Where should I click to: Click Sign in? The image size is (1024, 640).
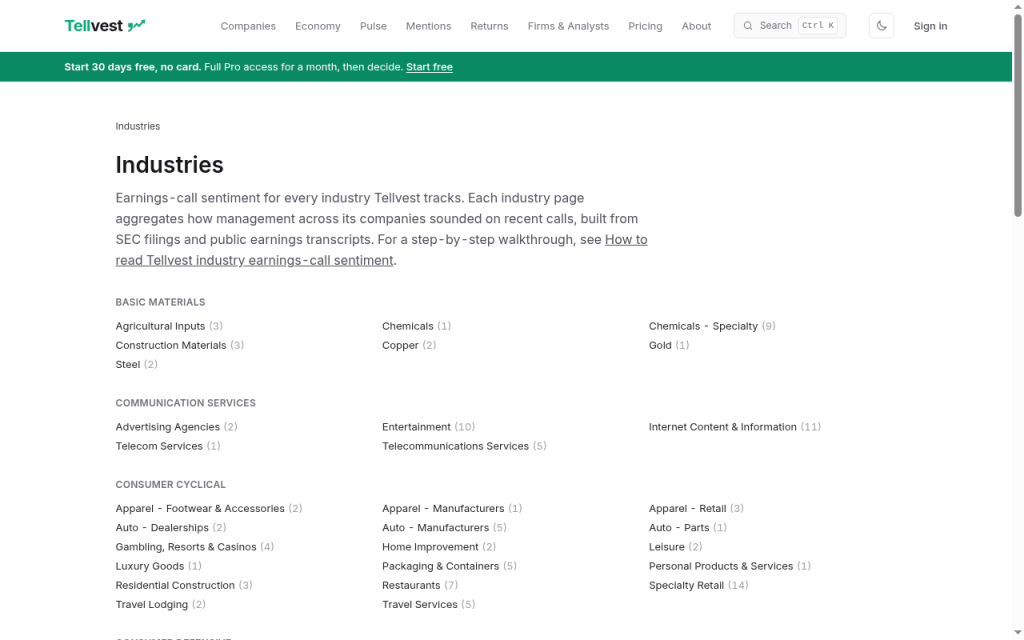coord(930,26)
